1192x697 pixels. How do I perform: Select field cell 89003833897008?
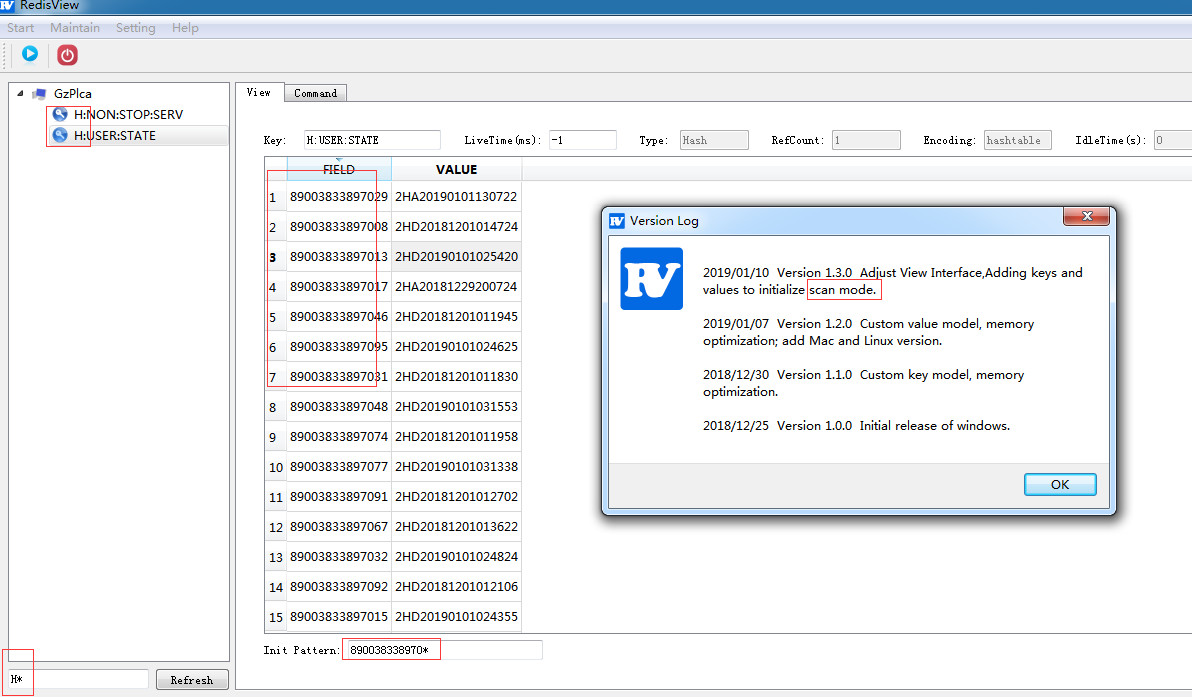[x=339, y=227]
